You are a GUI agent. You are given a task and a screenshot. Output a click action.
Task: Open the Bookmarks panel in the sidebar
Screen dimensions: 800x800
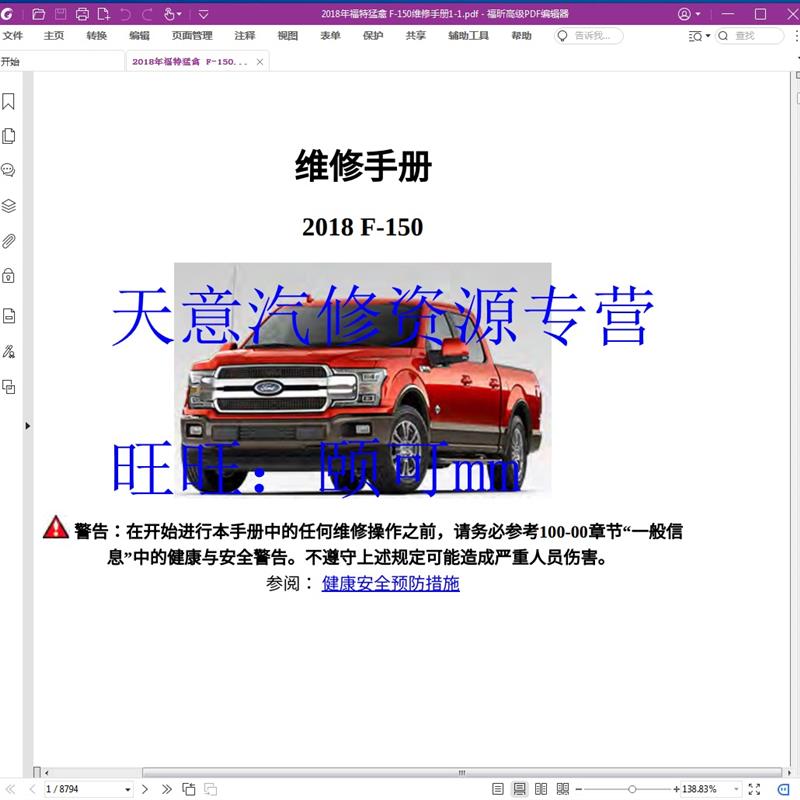pos(9,102)
